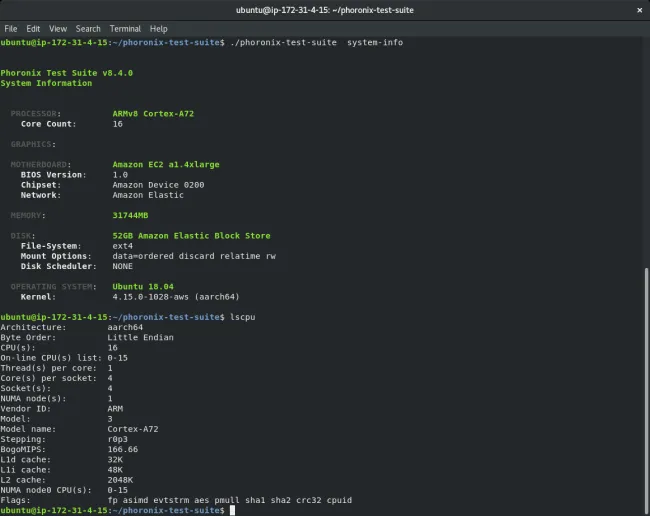The height and width of the screenshot is (516, 650).
Task: Open the Terminal menu
Action: [x=125, y=29]
